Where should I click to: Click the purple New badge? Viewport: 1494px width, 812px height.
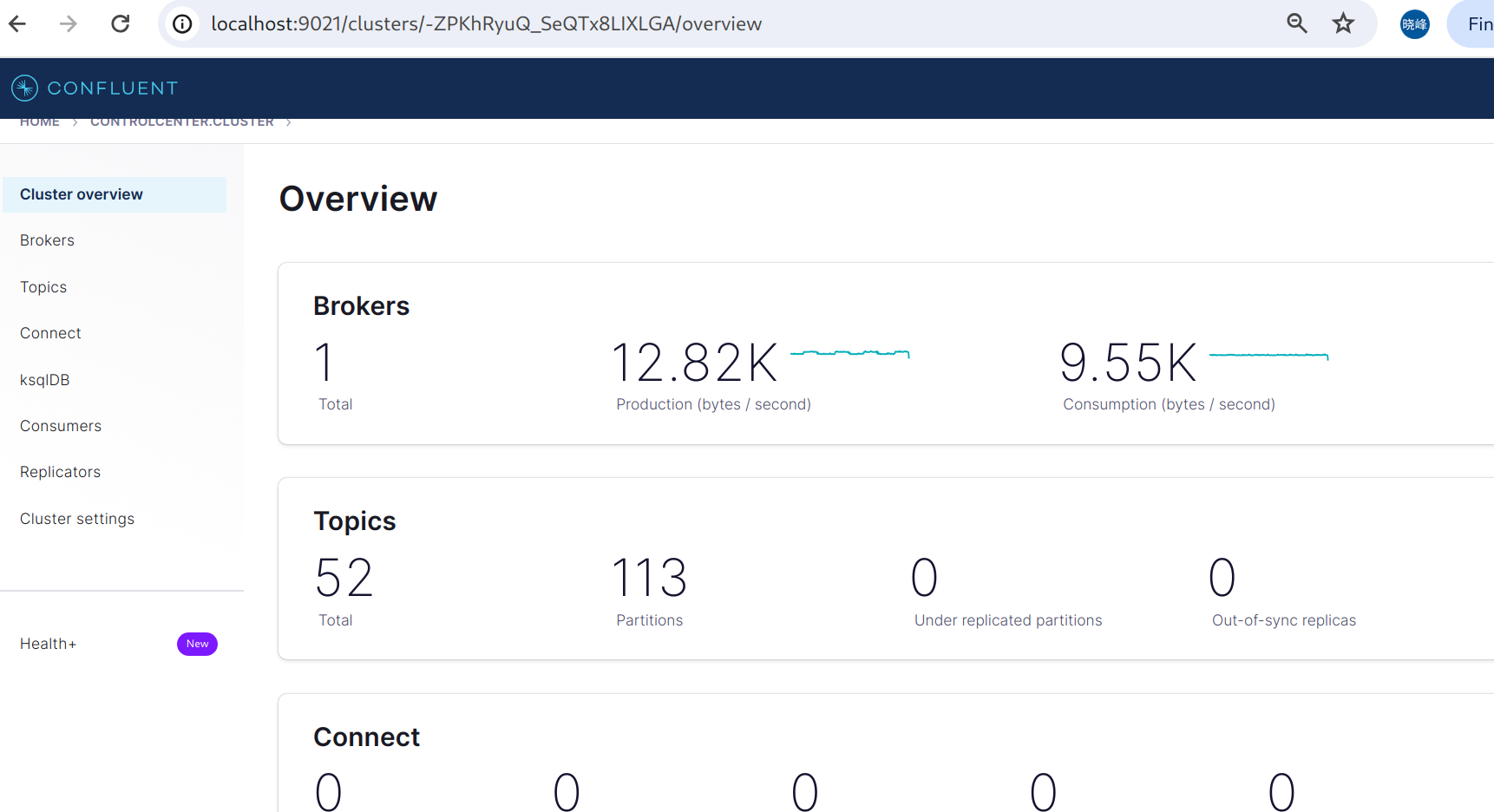point(197,644)
